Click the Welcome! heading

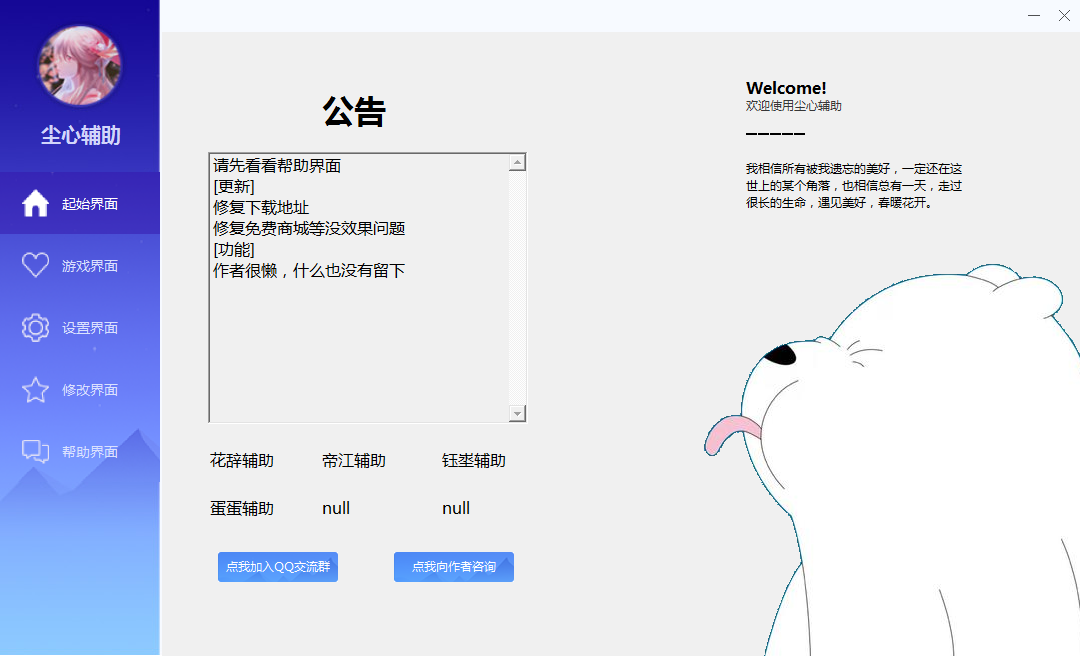(786, 88)
